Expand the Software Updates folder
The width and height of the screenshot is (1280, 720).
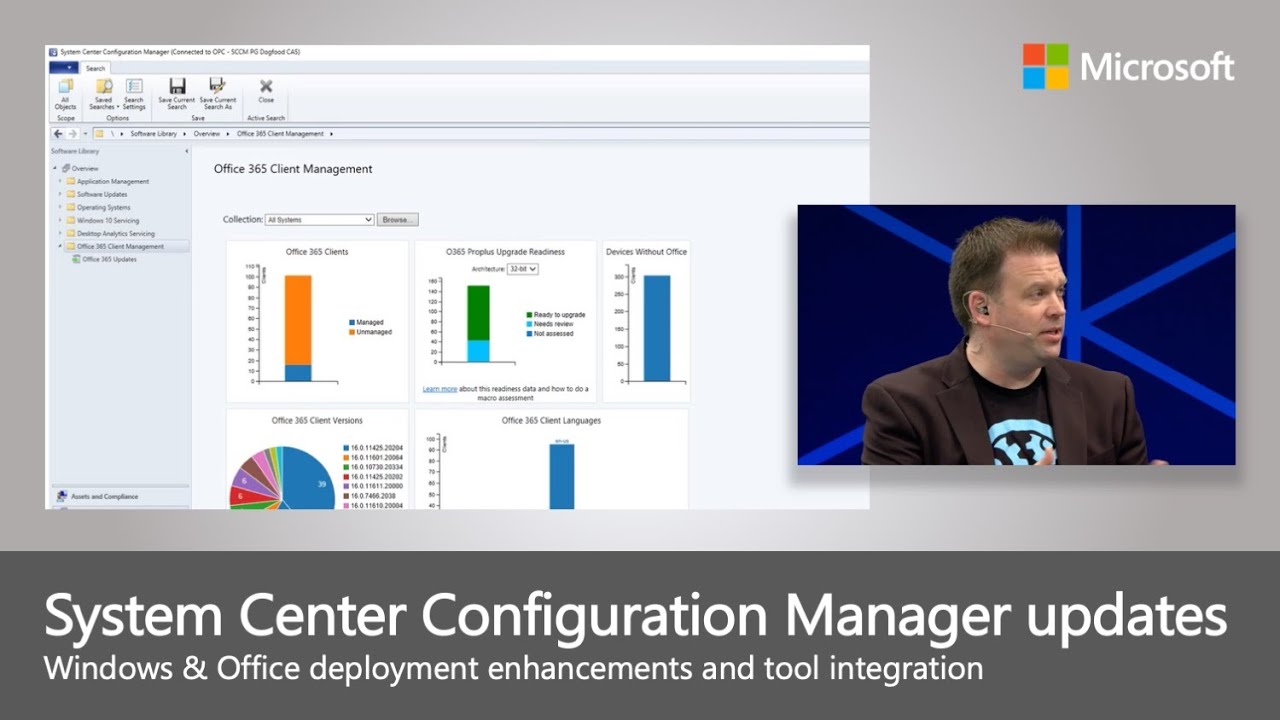coord(60,194)
